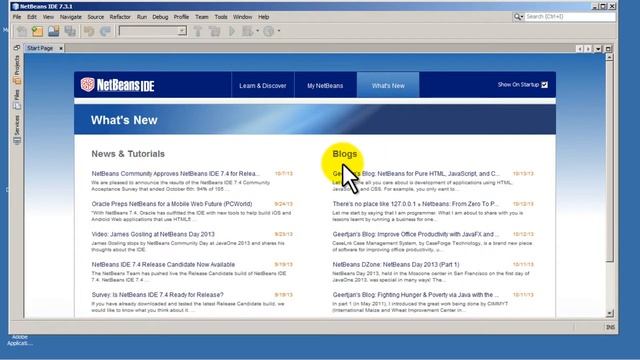
Task: Open NetBeans Community Approves IDE 7.4 article
Action: (176, 173)
